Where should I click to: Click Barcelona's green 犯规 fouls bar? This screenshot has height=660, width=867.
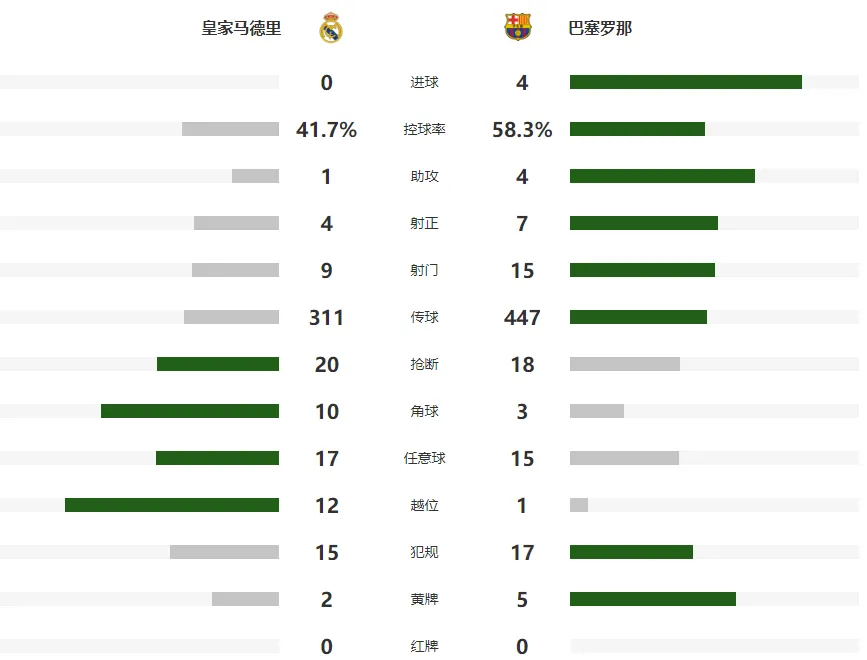(x=631, y=552)
